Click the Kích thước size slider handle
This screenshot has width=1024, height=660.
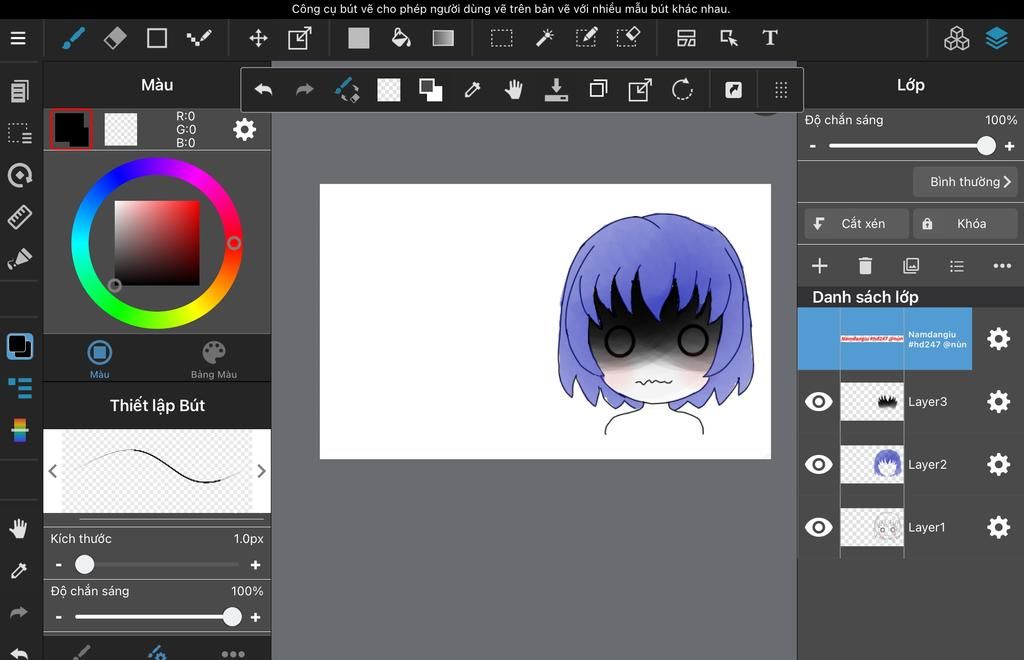tap(84, 564)
